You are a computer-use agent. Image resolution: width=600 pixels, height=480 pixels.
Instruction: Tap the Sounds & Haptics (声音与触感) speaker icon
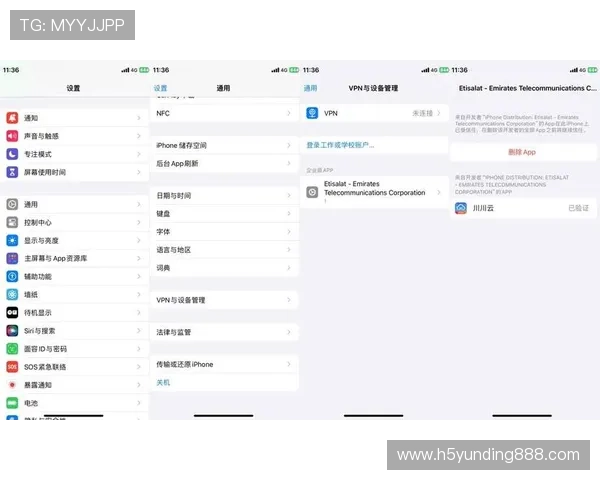point(12,136)
